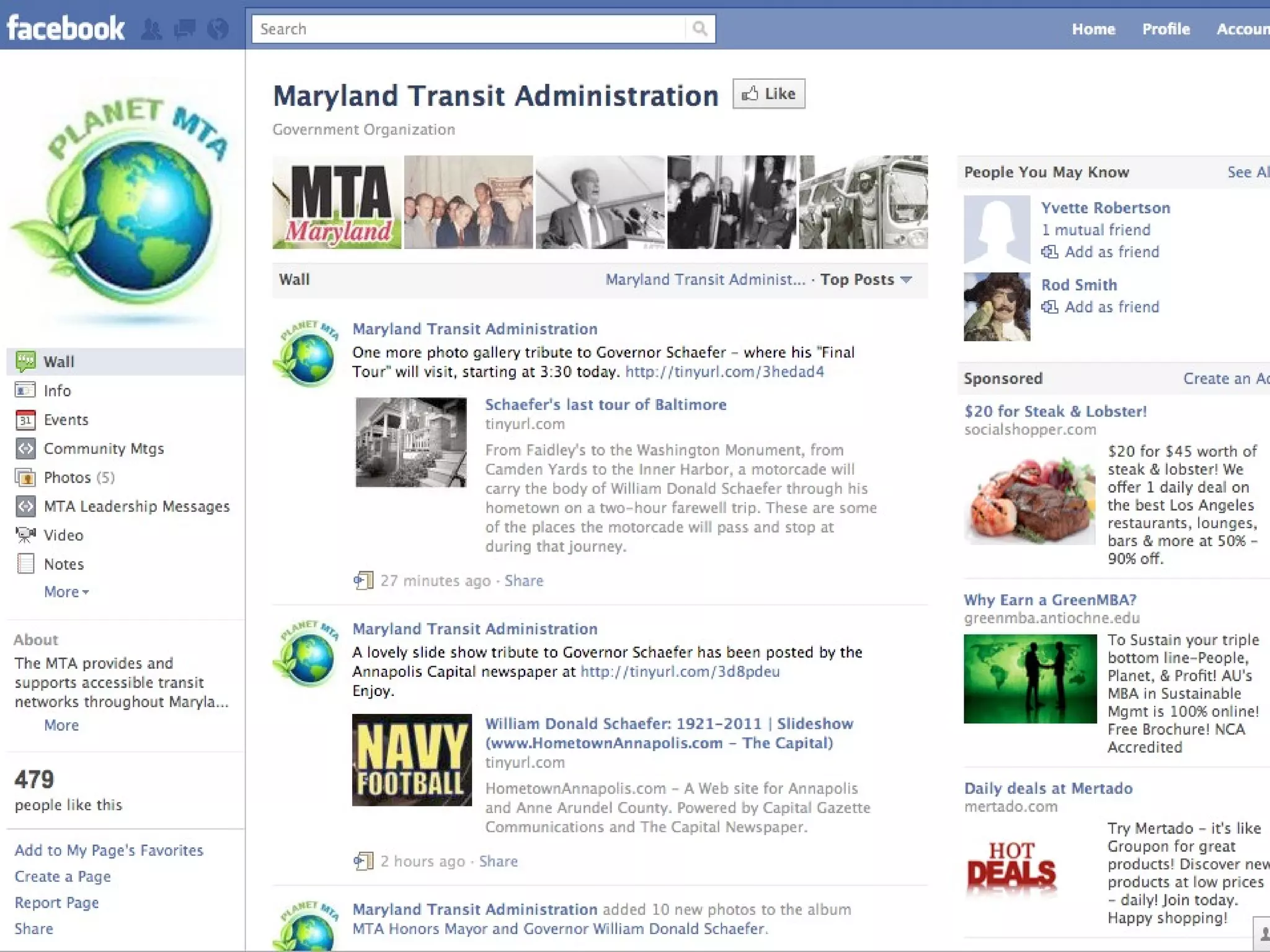Open the tinyurl.com/3hedad4 link
1270x952 pixels.
point(724,372)
